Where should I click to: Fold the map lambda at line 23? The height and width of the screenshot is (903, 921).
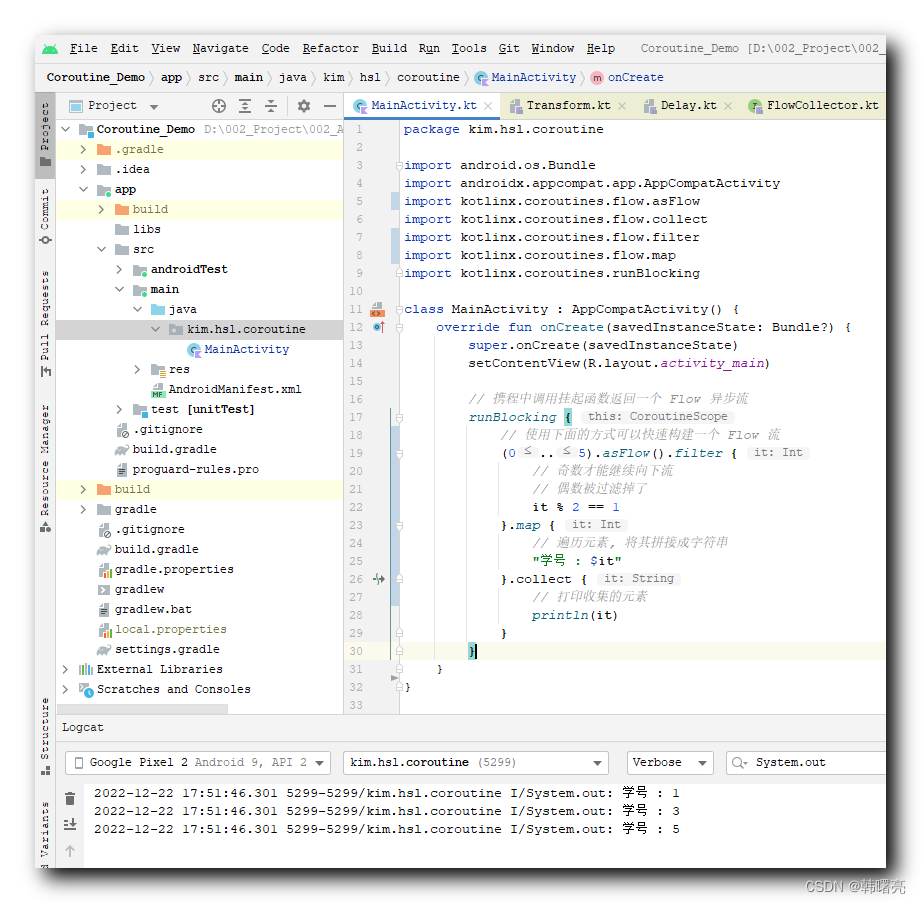pyautogui.click(x=399, y=525)
